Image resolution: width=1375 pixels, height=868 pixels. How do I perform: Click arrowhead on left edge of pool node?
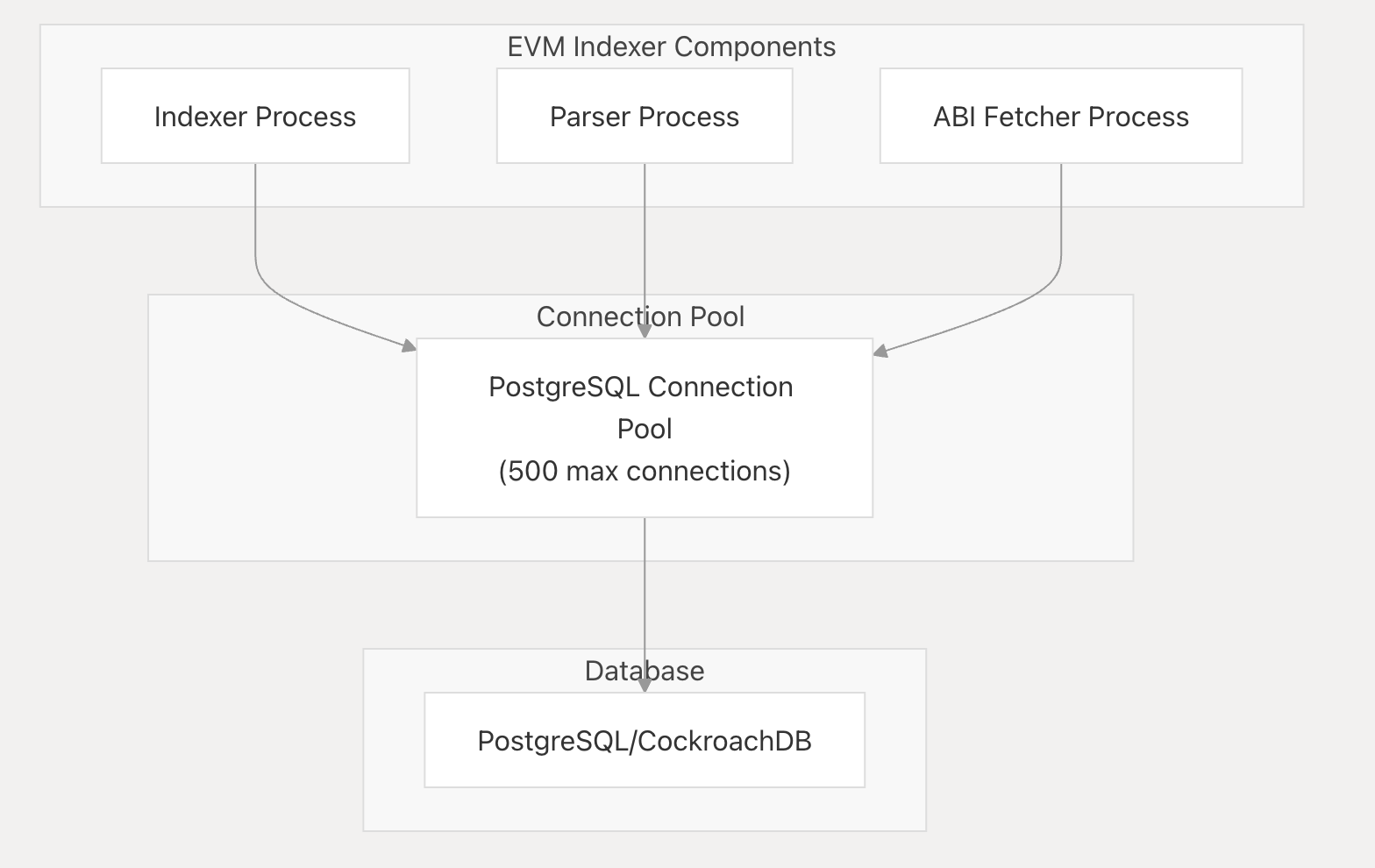(x=410, y=346)
